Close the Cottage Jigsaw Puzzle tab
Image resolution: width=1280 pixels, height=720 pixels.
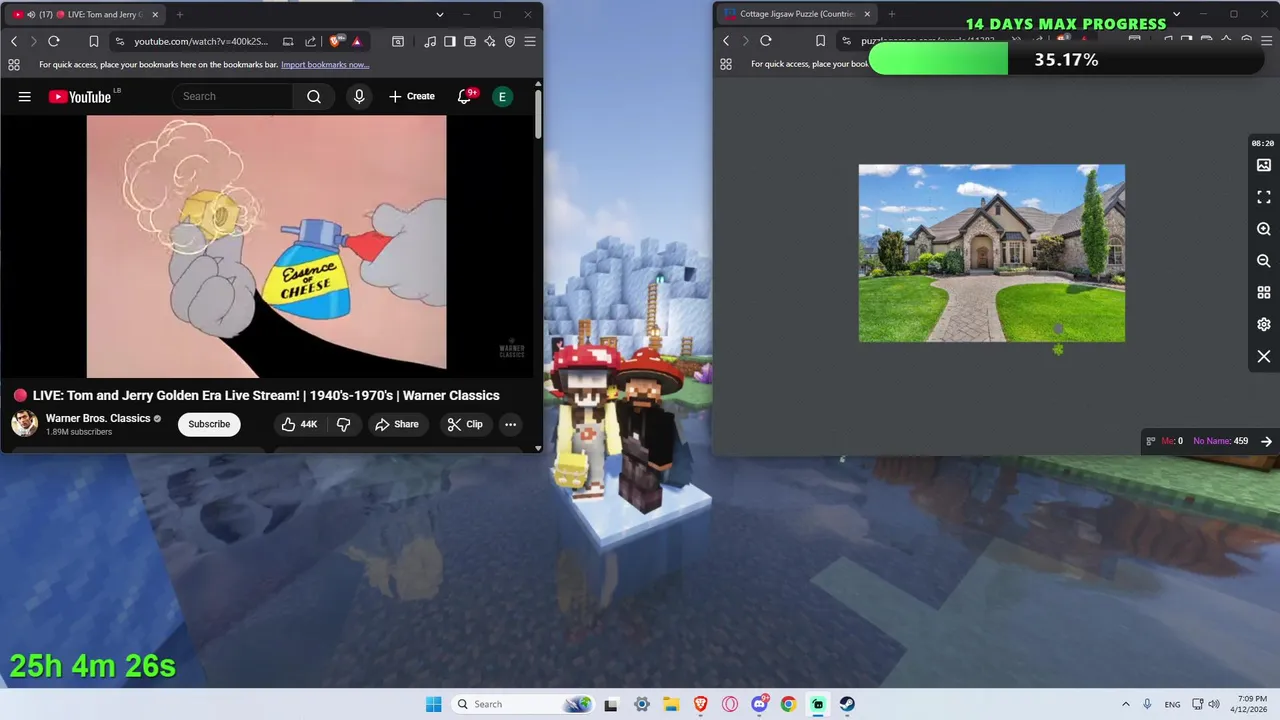tap(867, 14)
